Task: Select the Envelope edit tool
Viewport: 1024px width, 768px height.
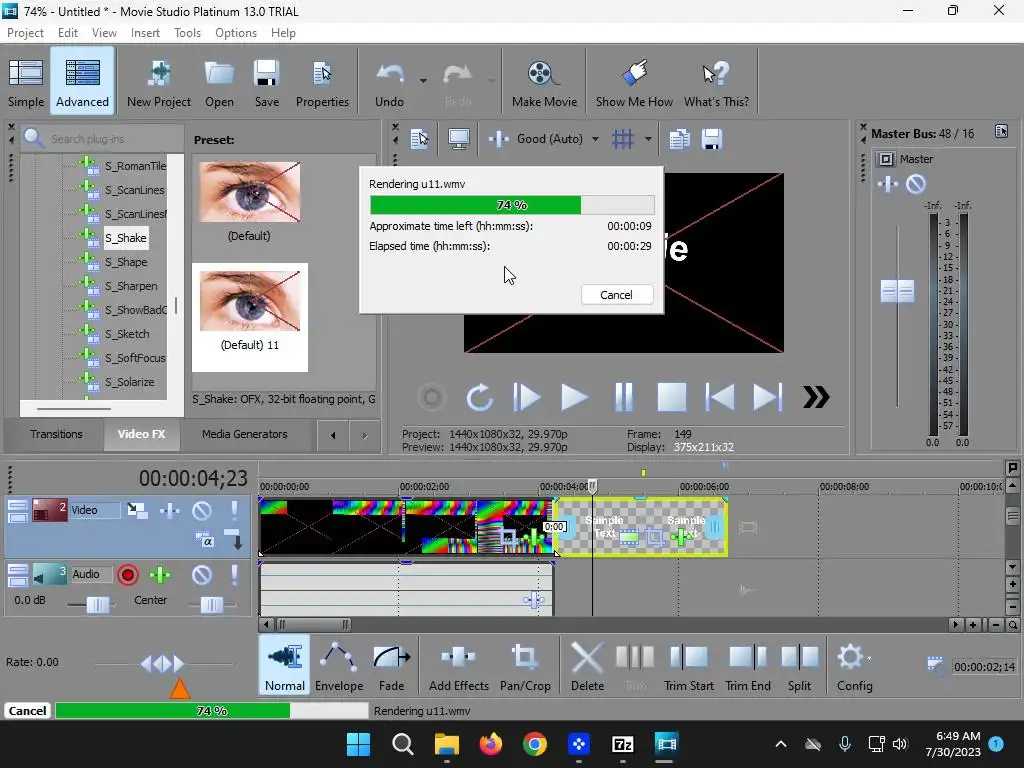Action: click(x=339, y=665)
